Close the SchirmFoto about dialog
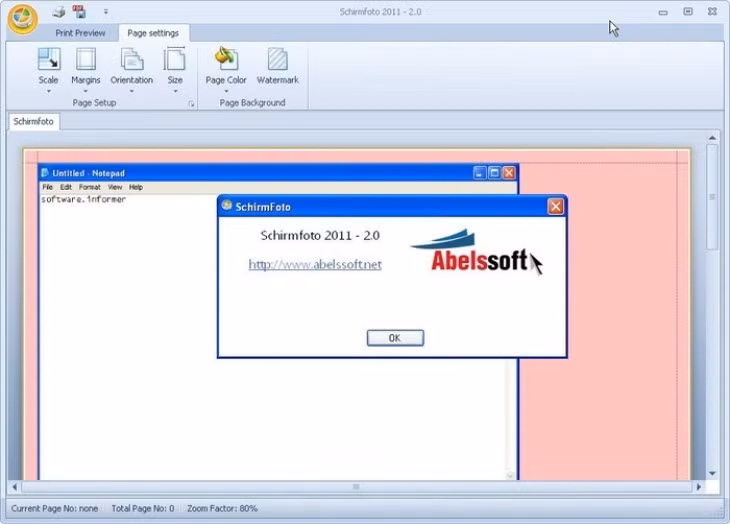730x524 pixels. coord(555,207)
